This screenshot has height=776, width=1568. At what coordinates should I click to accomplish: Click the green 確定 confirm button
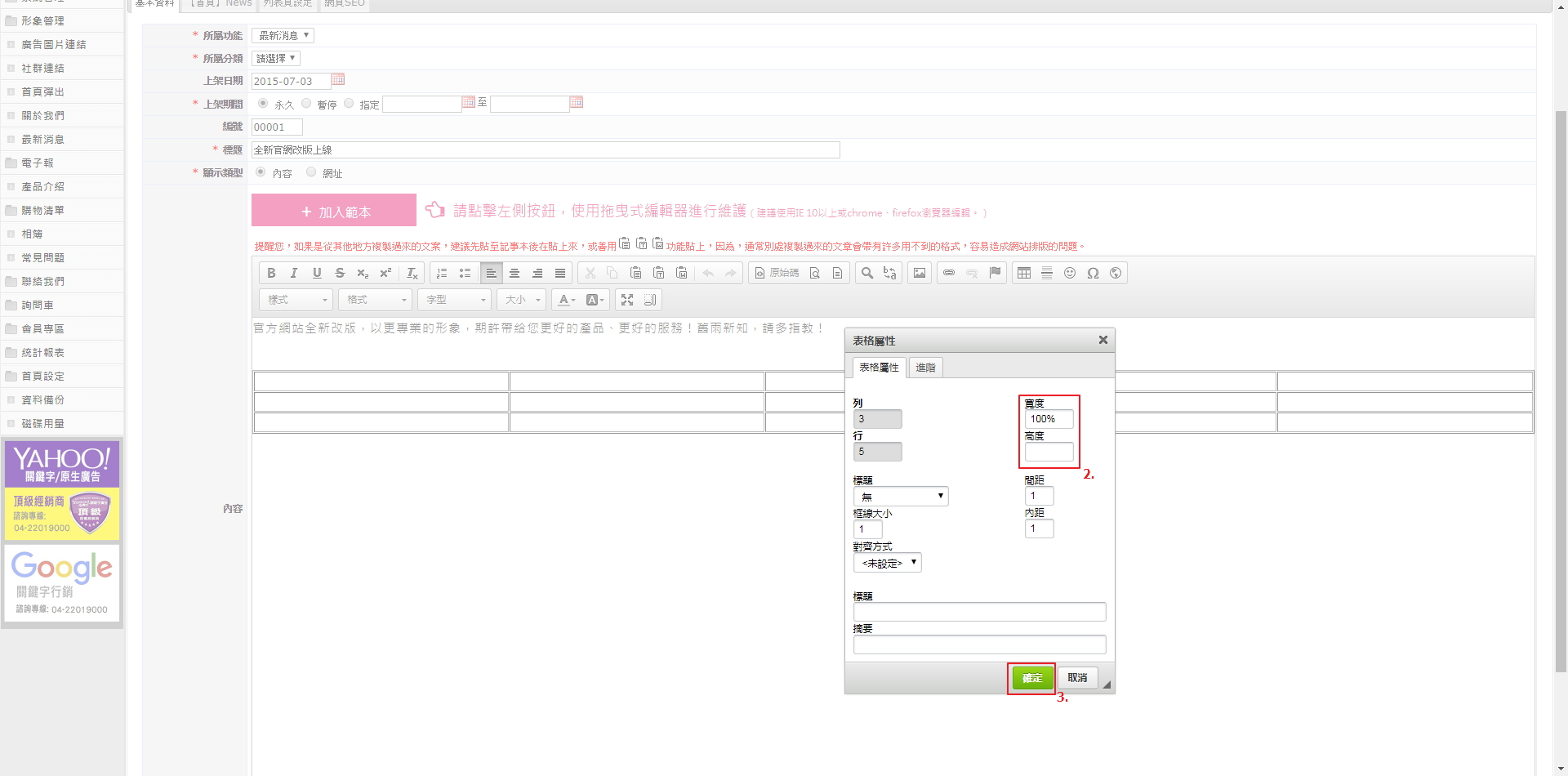(1032, 678)
